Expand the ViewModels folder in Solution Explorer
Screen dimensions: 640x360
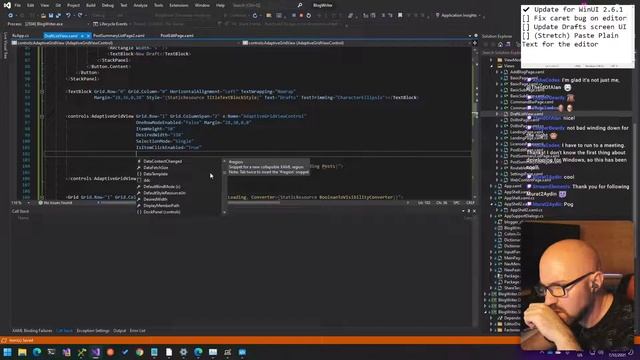click(x=491, y=60)
